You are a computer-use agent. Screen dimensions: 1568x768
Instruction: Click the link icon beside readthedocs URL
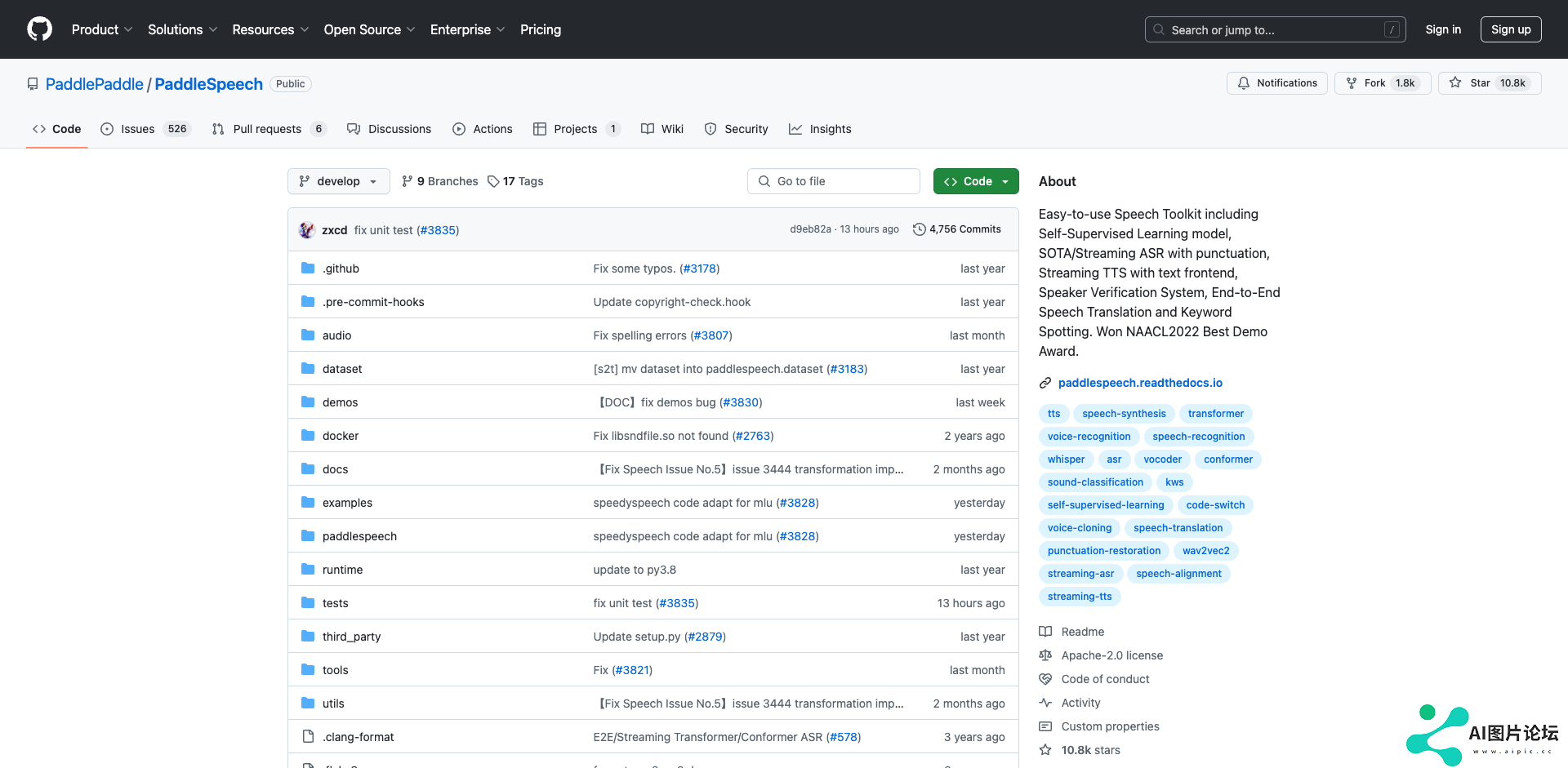1045,383
